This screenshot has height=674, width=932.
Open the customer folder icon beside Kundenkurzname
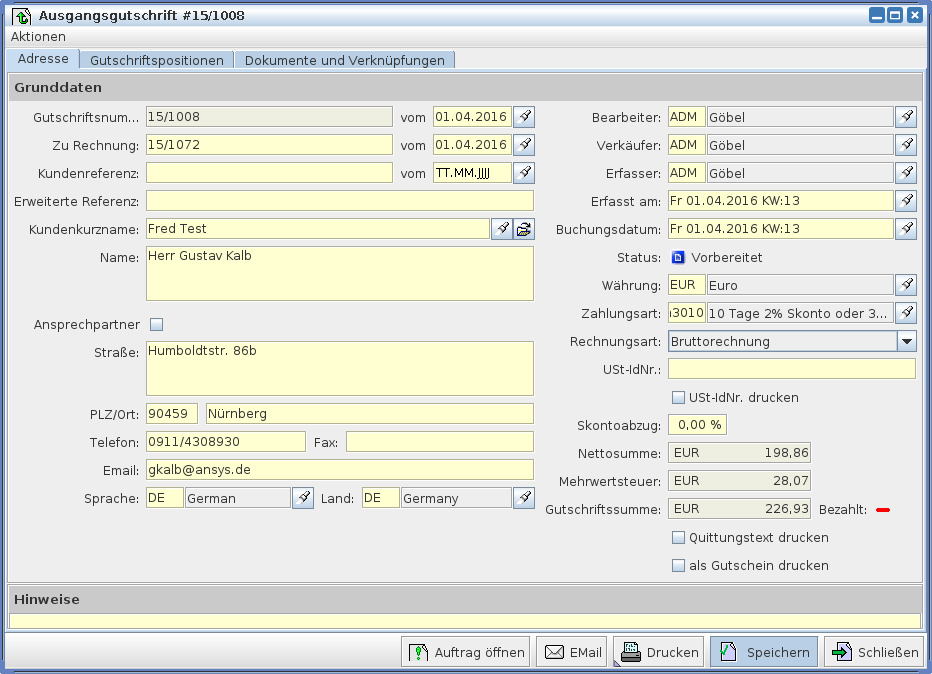click(524, 229)
